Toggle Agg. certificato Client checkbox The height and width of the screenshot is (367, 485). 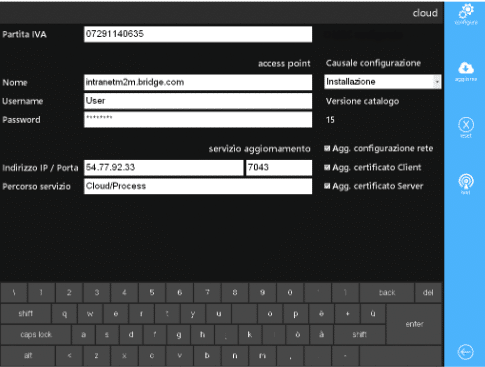[x=327, y=167]
